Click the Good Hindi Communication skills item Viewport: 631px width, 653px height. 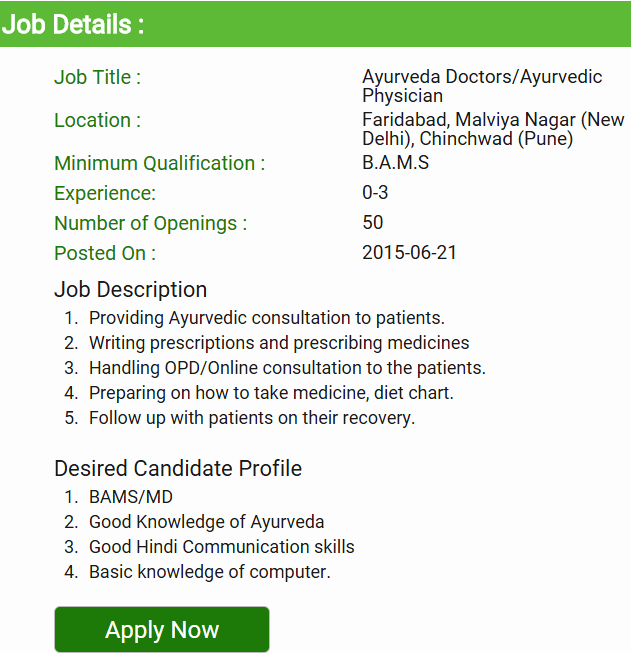point(222,547)
